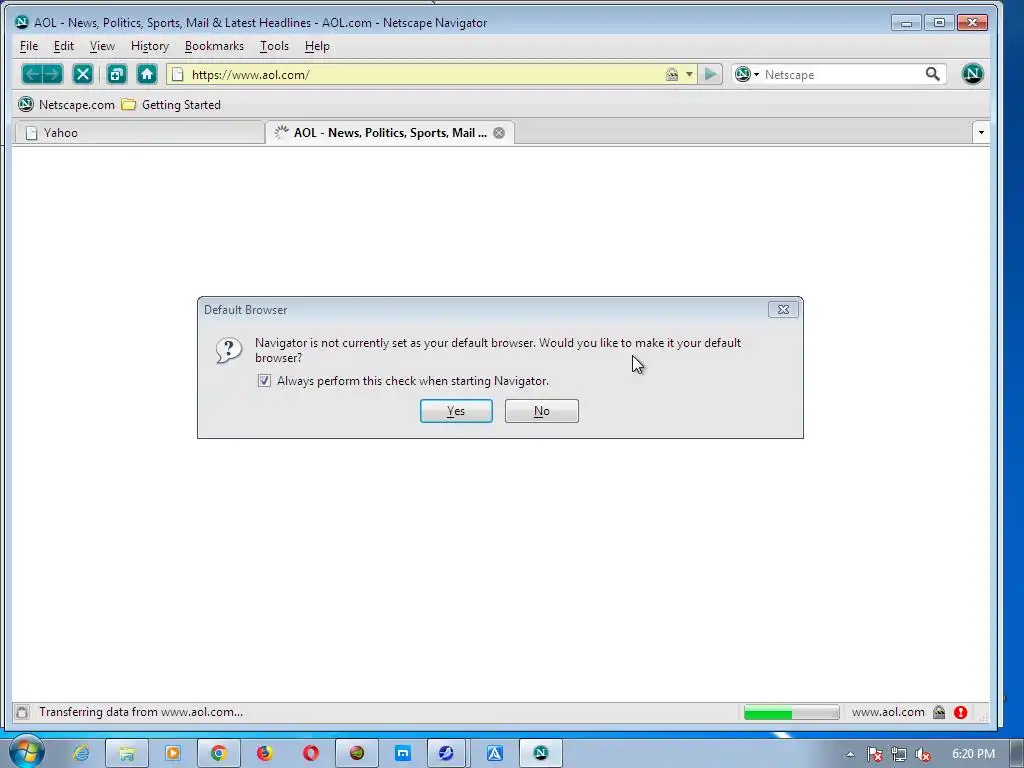Click No in Default Browser dialog
The height and width of the screenshot is (768, 1024).
(x=541, y=411)
